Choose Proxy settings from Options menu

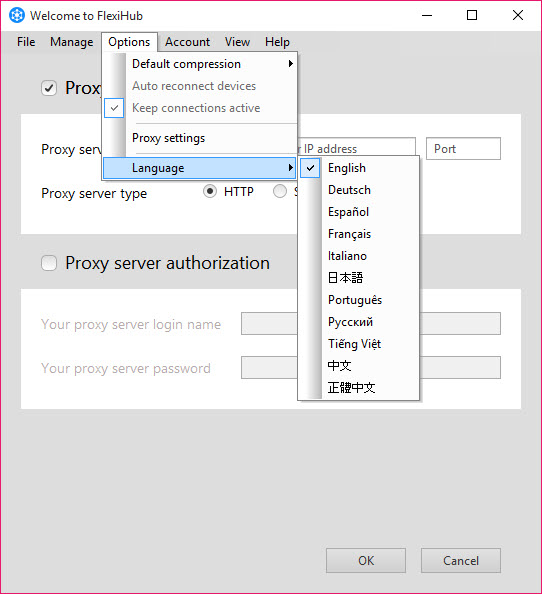(x=200, y=138)
